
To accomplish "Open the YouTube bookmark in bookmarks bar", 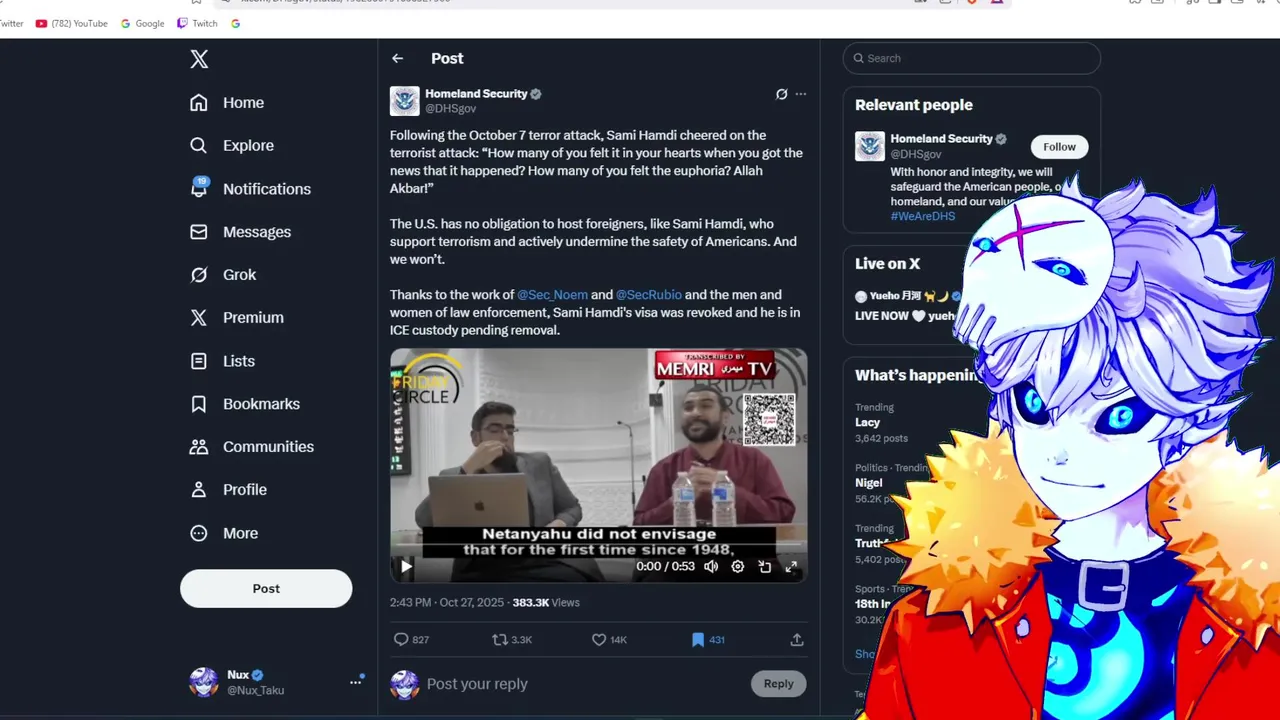I will [71, 23].
